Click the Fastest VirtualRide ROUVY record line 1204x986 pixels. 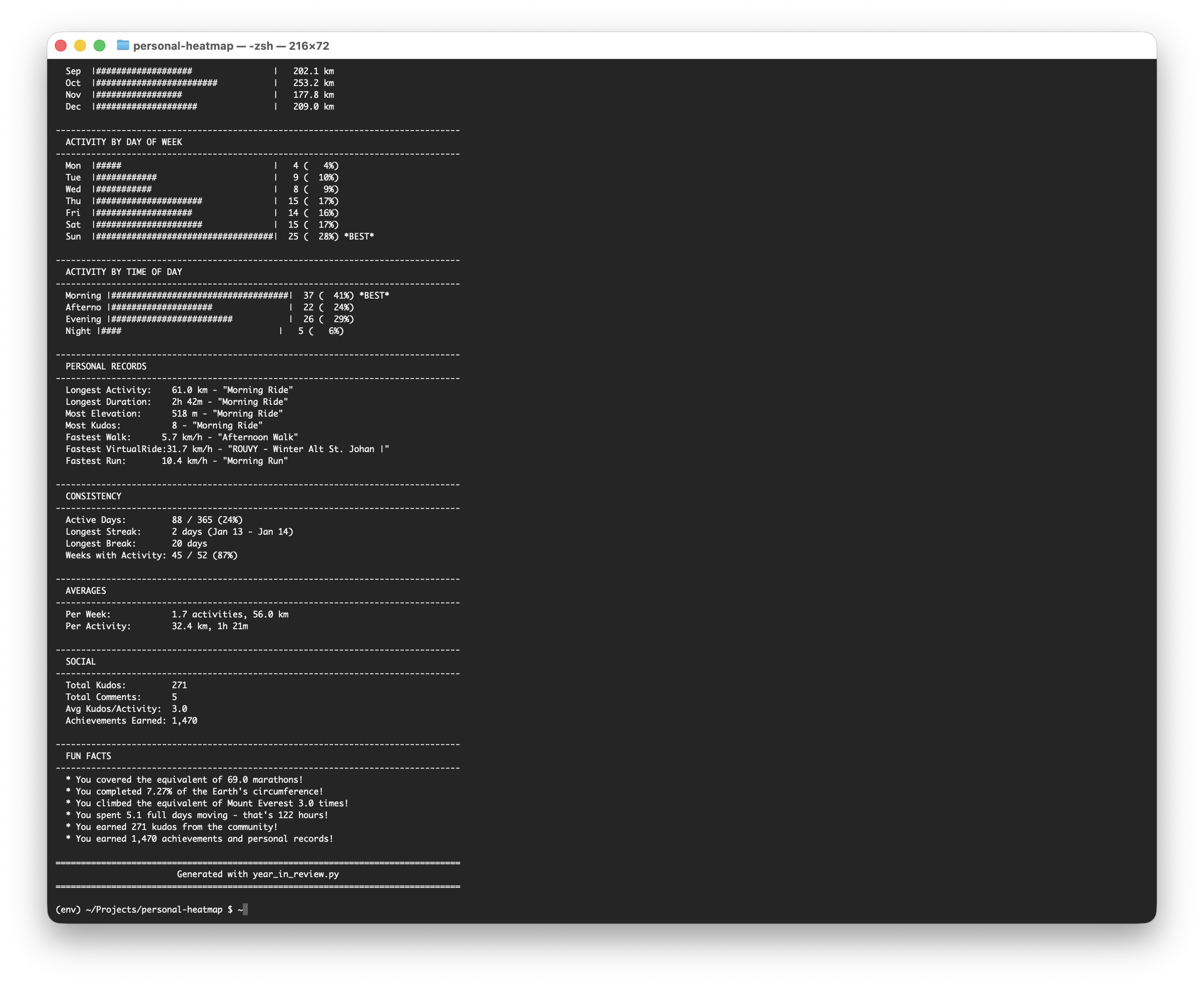[x=227, y=449]
